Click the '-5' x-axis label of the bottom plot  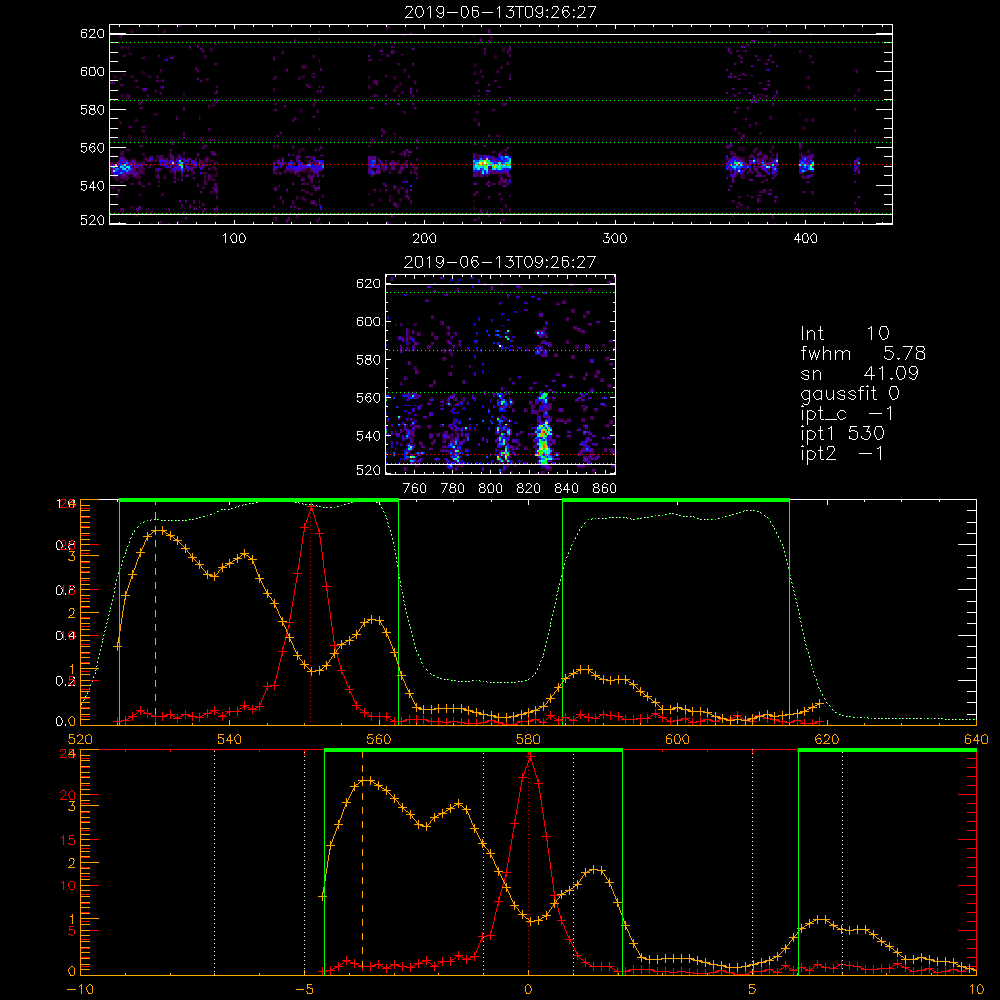[x=304, y=990]
